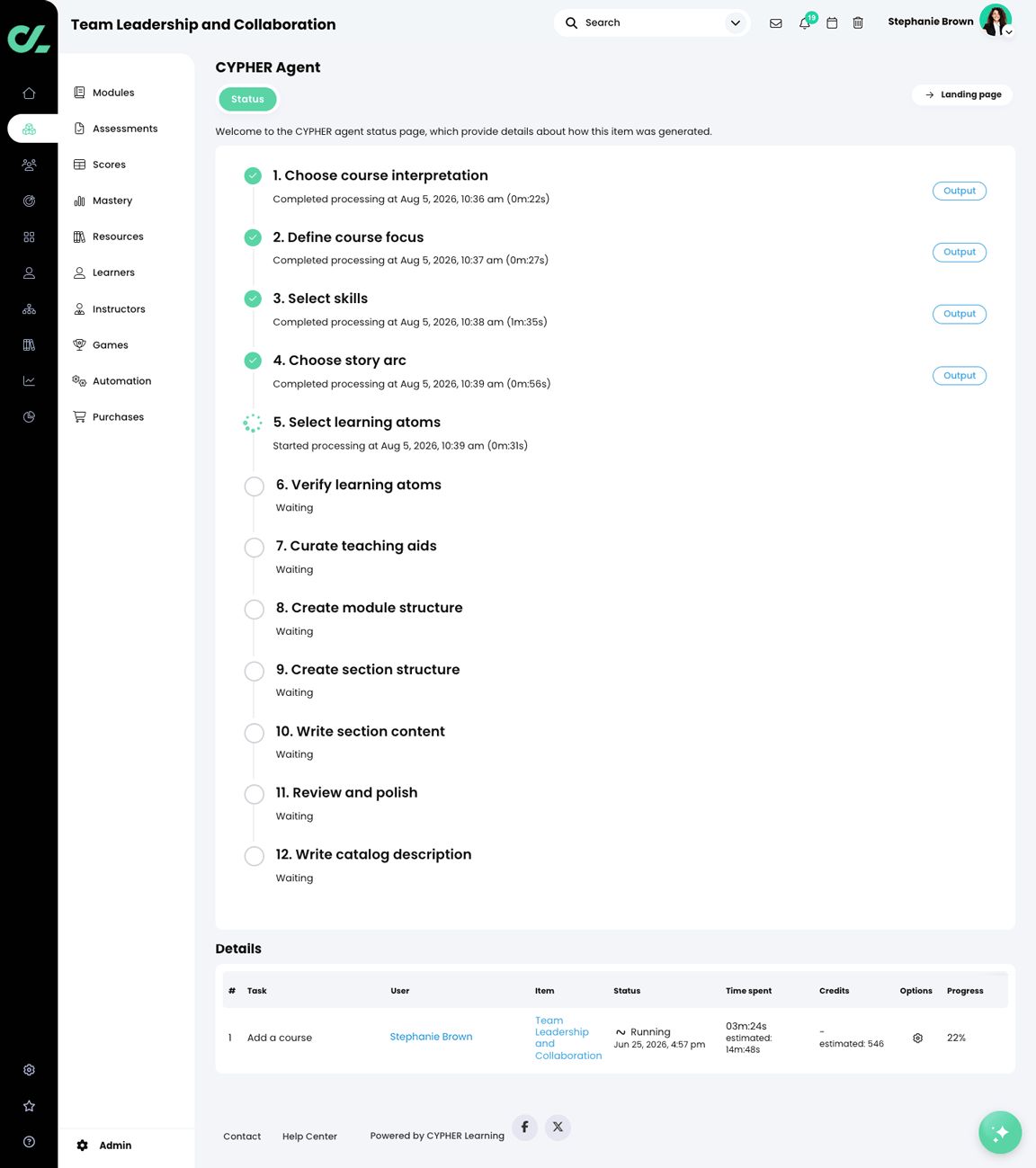
Task: Click into the Search field
Action: (x=652, y=22)
